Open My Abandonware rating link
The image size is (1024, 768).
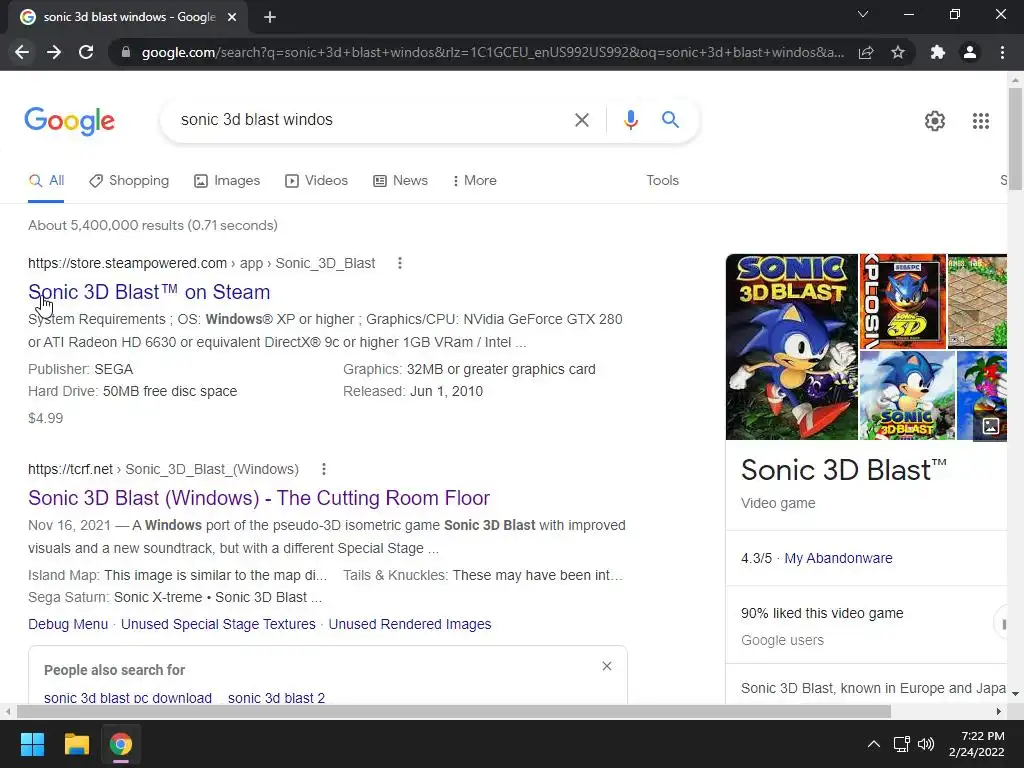838,558
